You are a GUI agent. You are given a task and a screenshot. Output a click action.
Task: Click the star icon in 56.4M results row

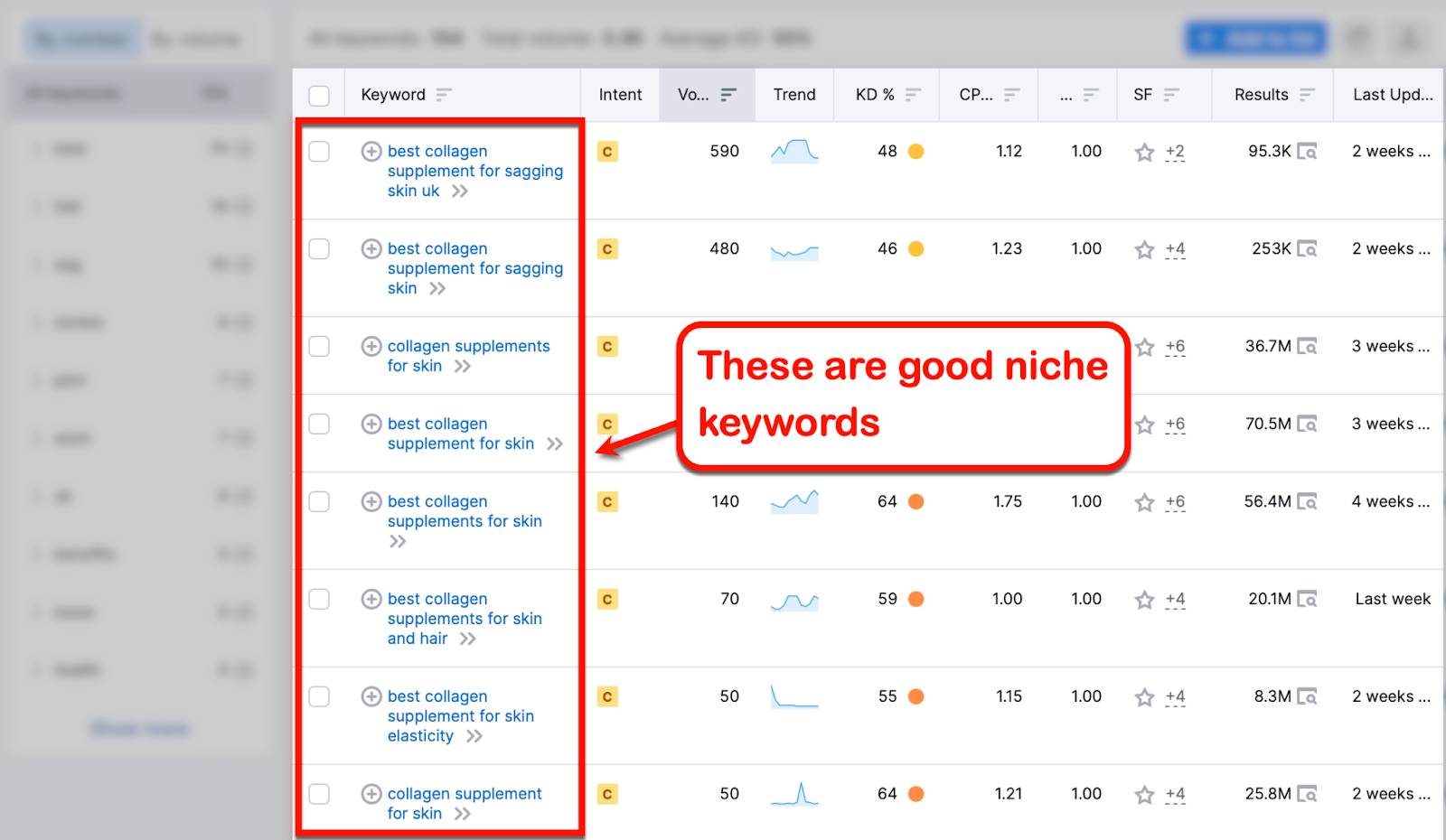point(1144,503)
